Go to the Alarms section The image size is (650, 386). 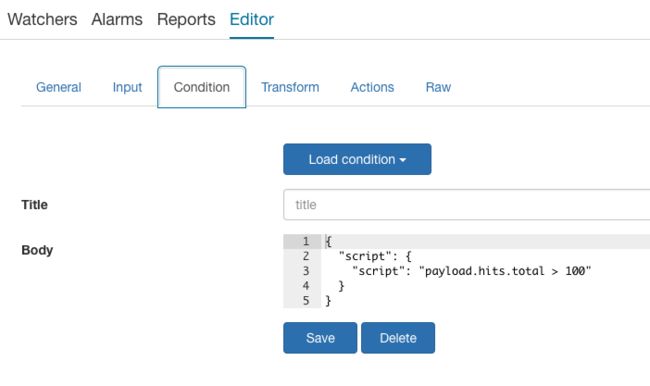[x=117, y=19]
